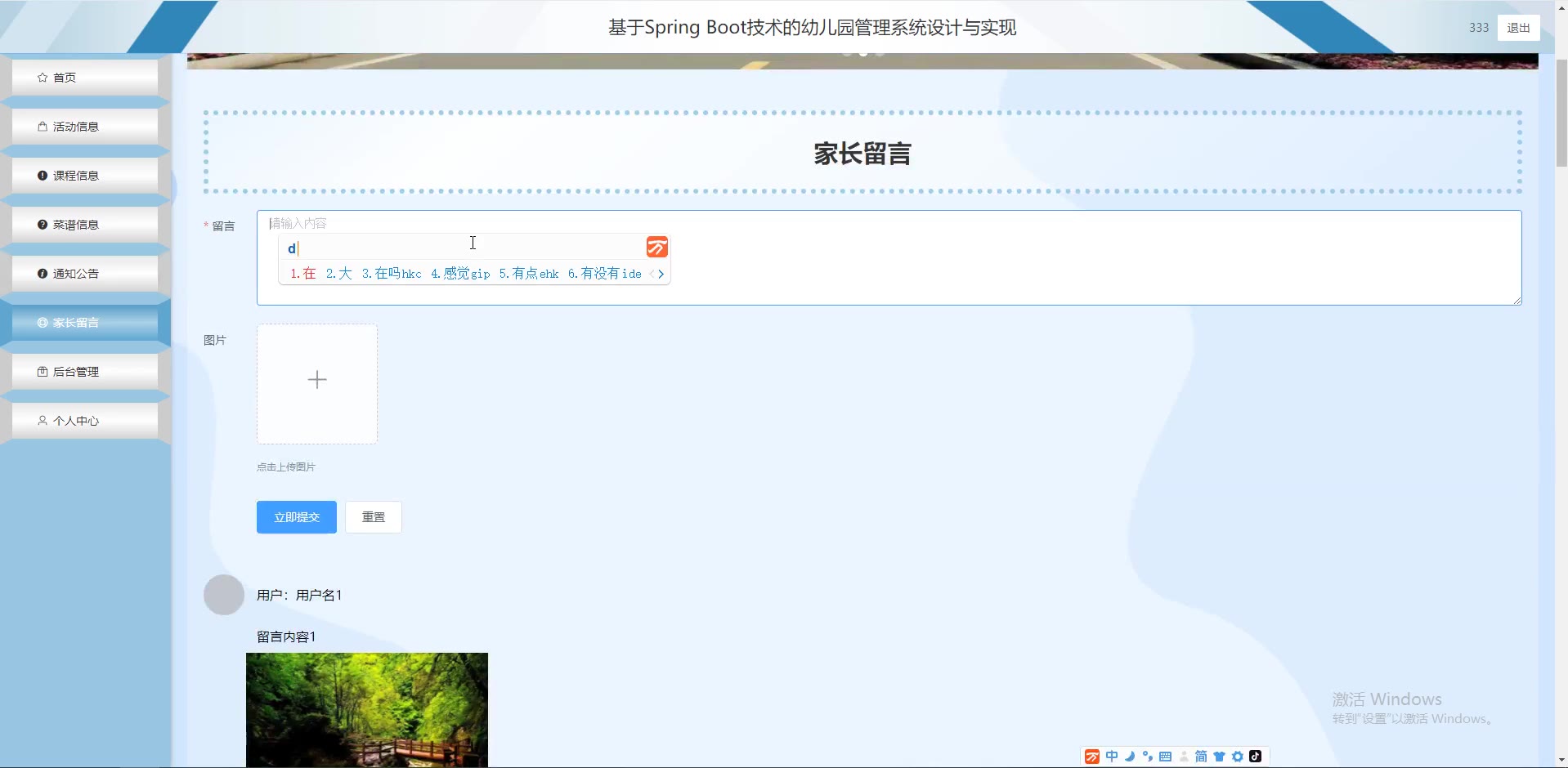Click inside the 留言 message textarea

click(x=889, y=258)
